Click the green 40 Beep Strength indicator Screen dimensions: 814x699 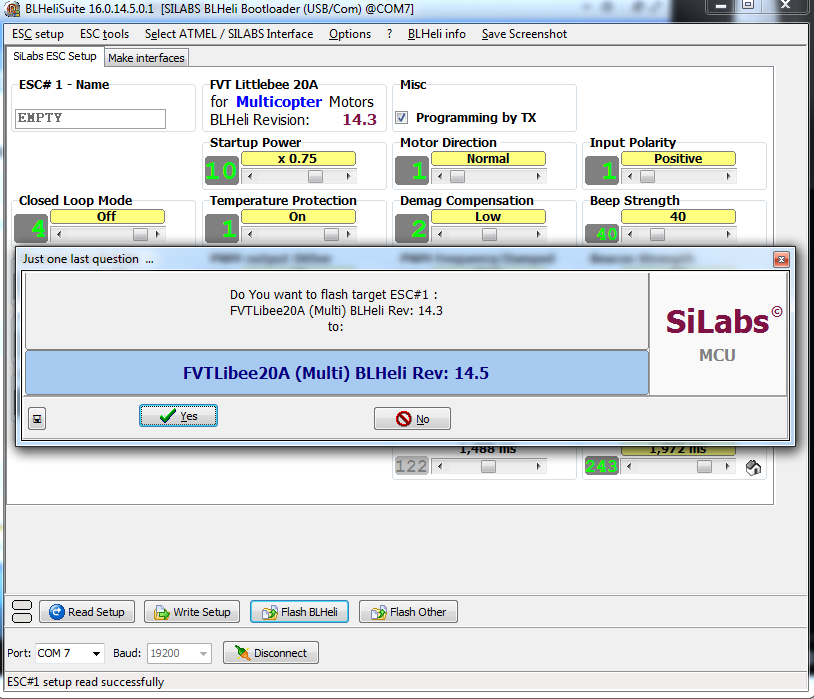tap(602, 234)
